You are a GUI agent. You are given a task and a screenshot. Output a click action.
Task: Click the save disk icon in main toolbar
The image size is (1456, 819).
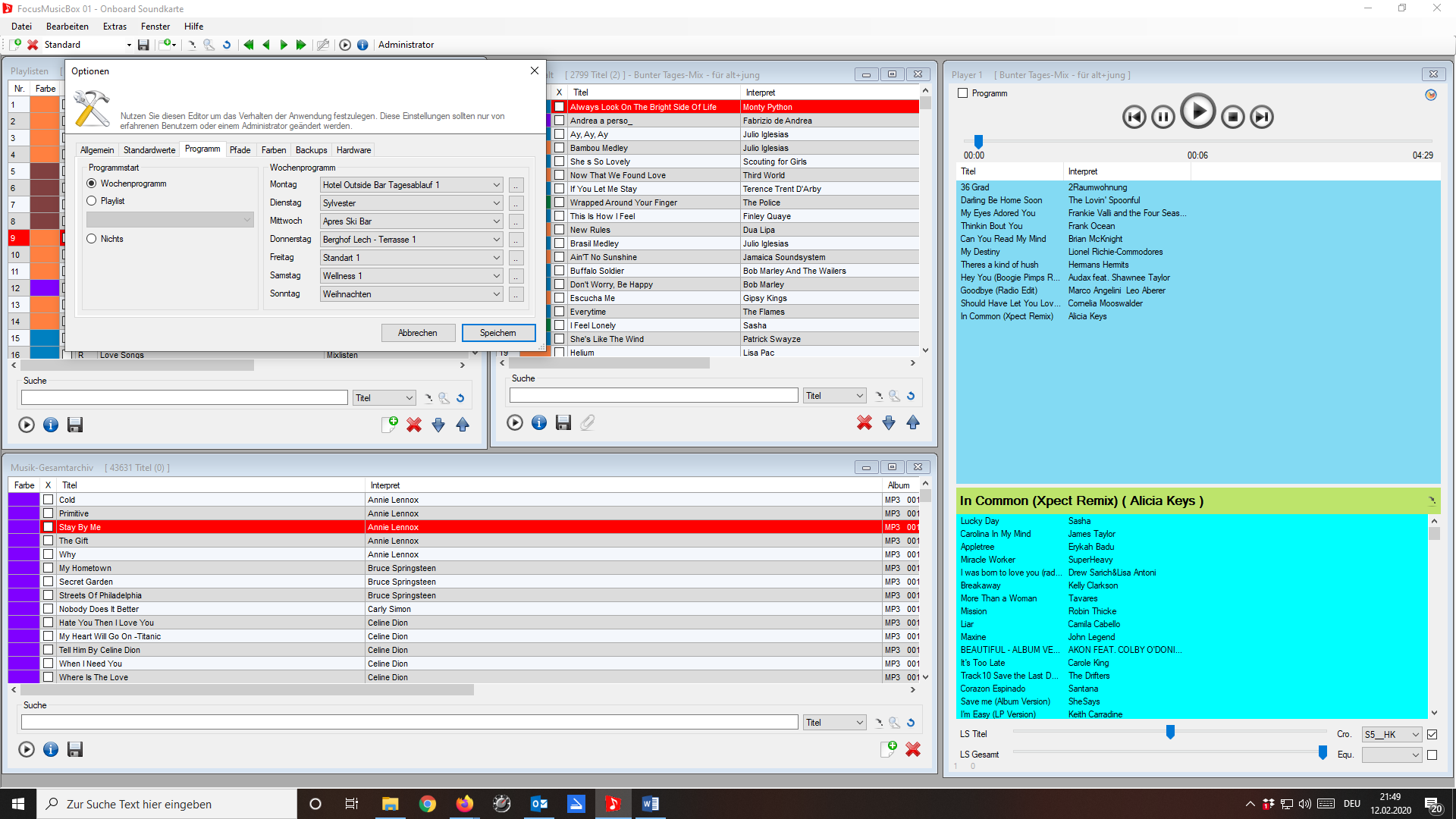coord(143,45)
